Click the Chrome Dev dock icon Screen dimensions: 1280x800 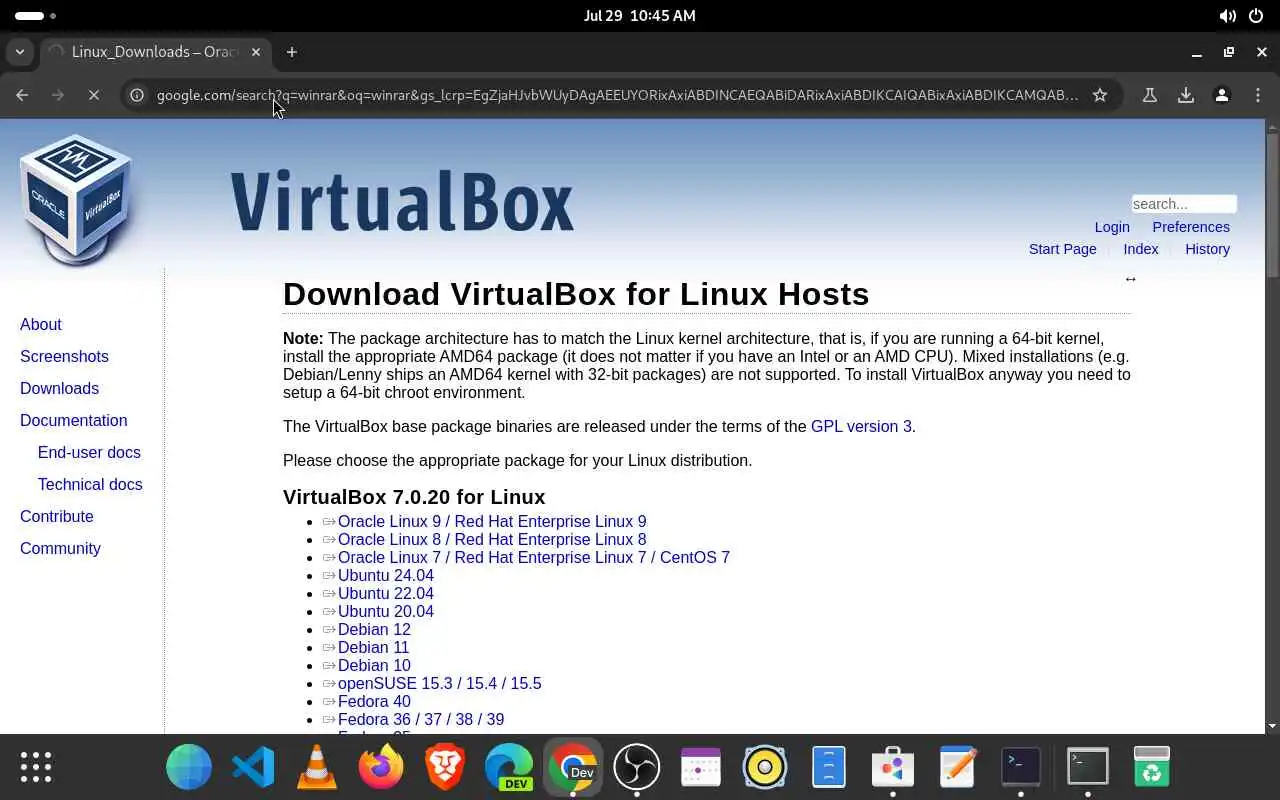click(x=573, y=768)
